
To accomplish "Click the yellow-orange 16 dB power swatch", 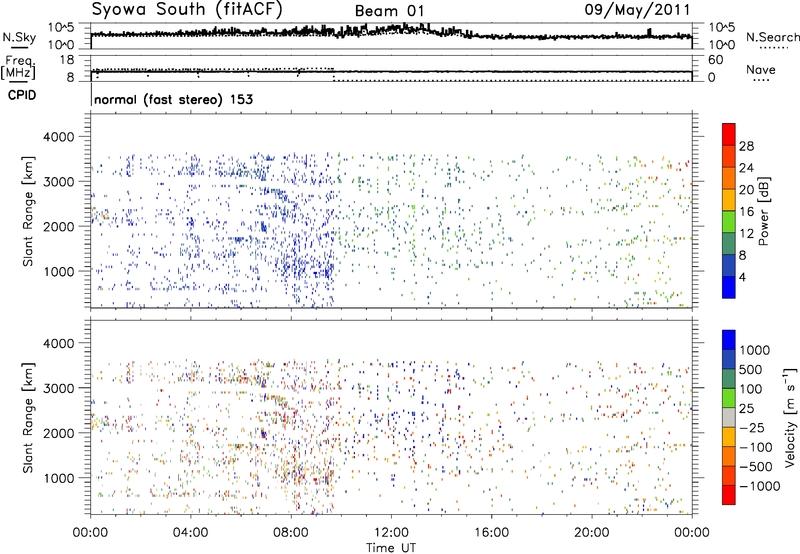I will [x=729, y=199].
